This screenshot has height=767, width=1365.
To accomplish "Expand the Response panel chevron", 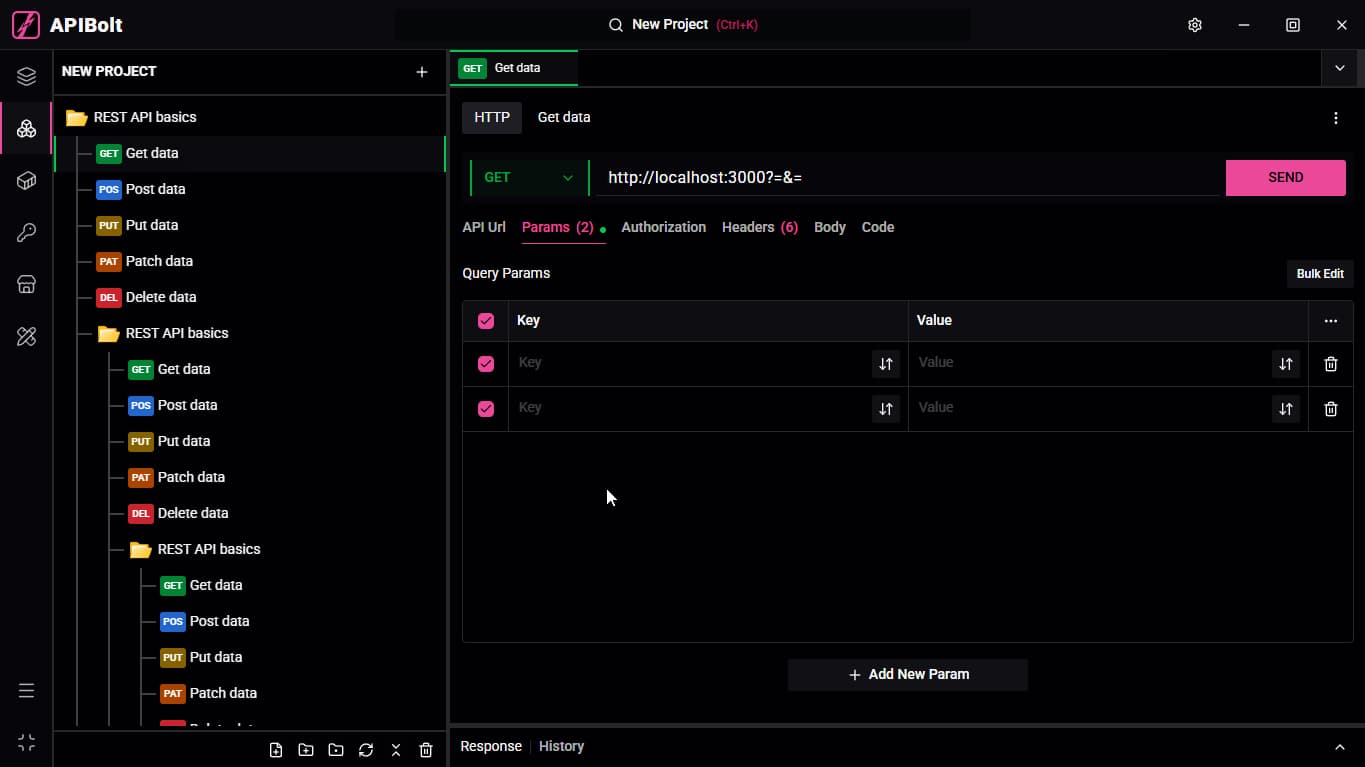I will point(1340,747).
